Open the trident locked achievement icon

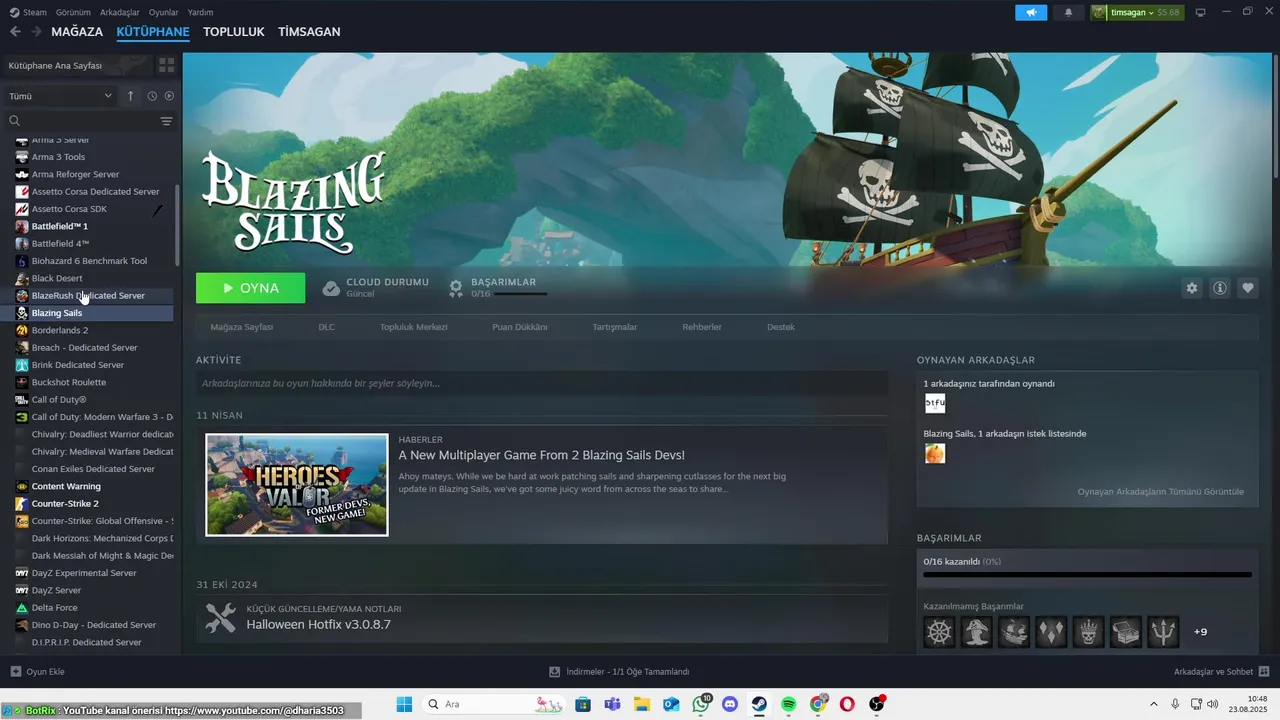pos(1163,632)
